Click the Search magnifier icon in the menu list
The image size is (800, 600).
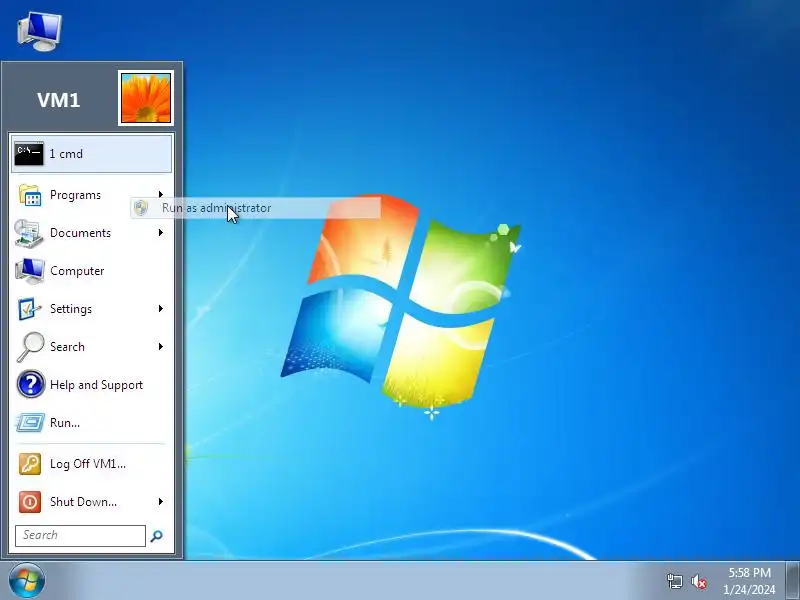pos(30,347)
